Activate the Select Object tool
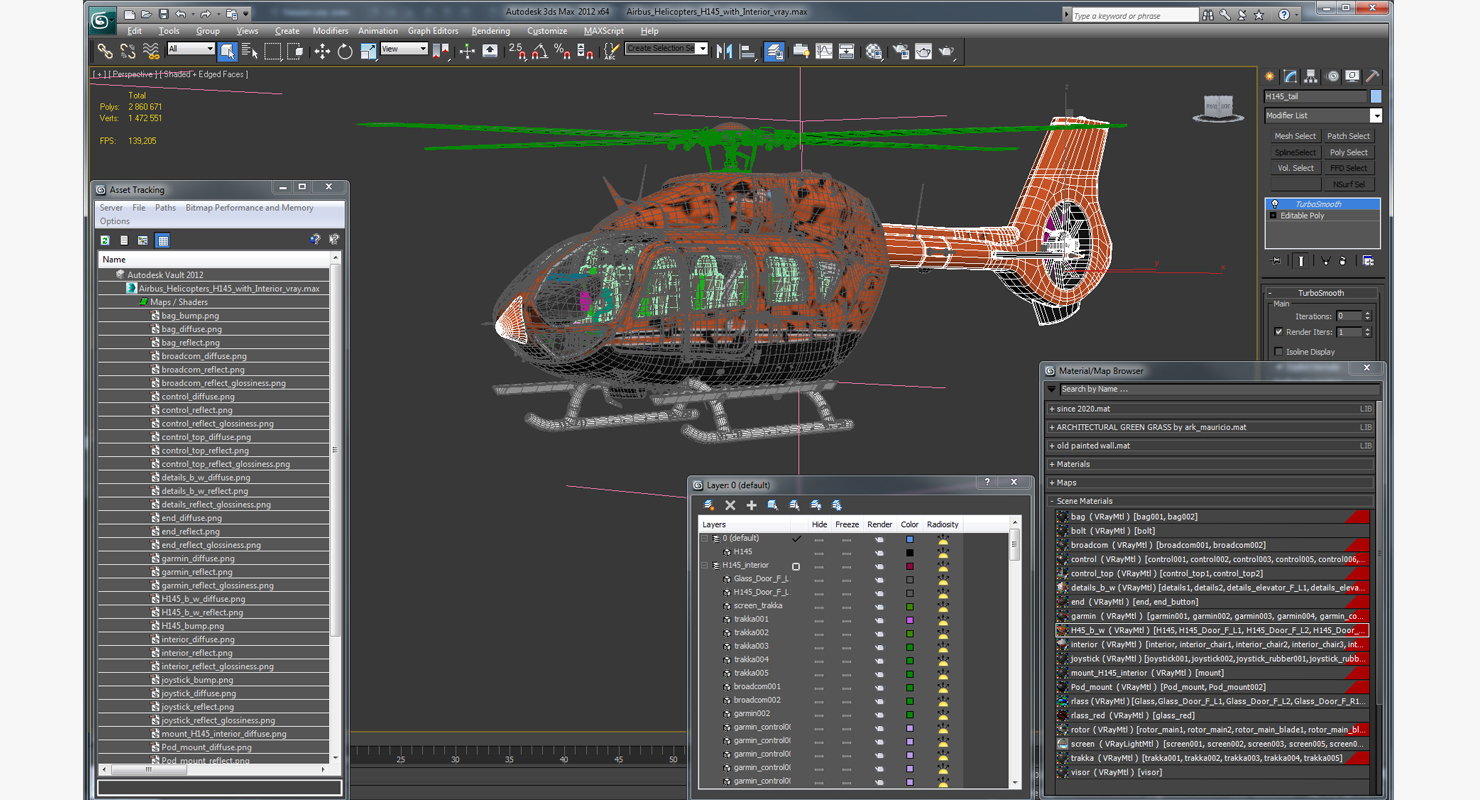This screenshot has height=800, width=1480. pos(227,50)
